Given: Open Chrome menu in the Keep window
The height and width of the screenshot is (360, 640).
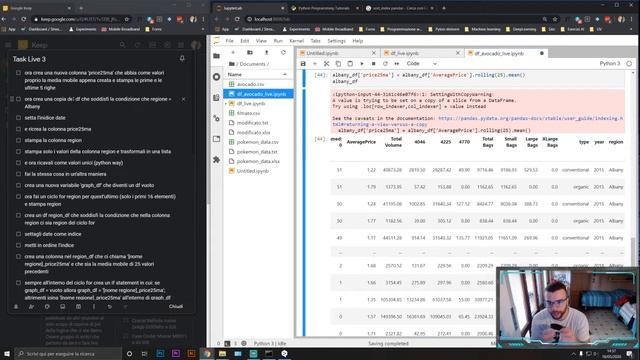Looking at the screenshot, I should (x=203, y=19).
